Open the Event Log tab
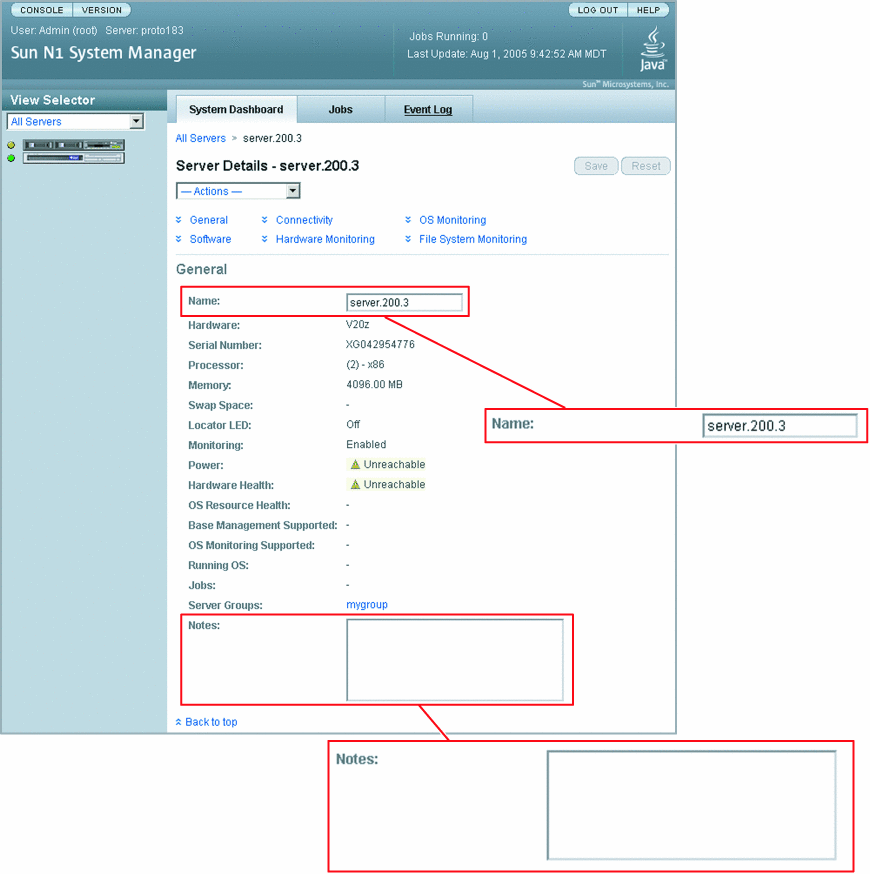 click(428, 109)
